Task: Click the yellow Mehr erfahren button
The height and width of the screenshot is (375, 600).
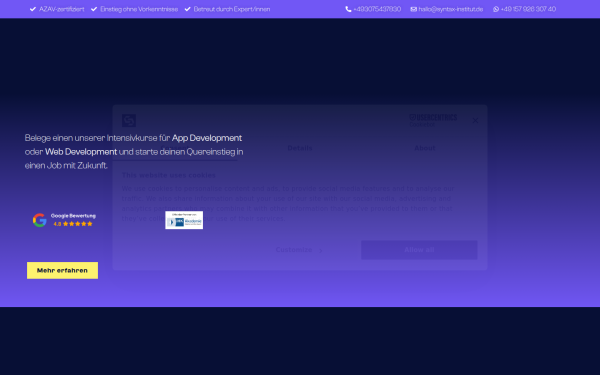Action: (x=62, y=271)
